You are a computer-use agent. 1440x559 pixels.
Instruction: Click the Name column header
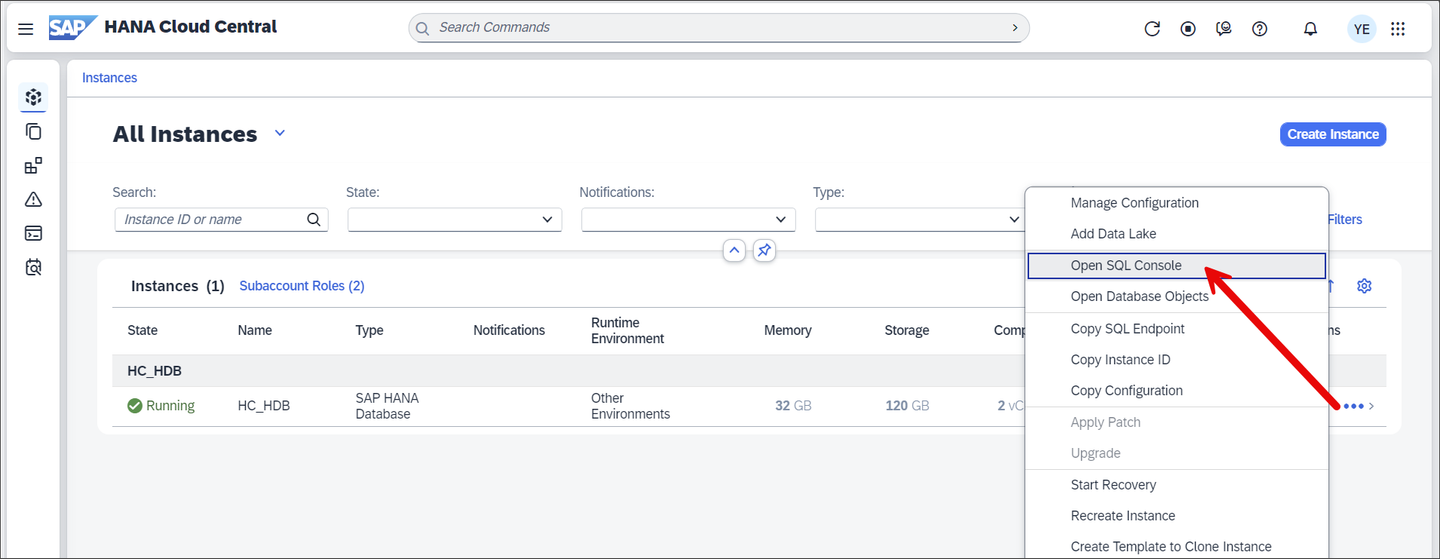[x=255, y=330]
